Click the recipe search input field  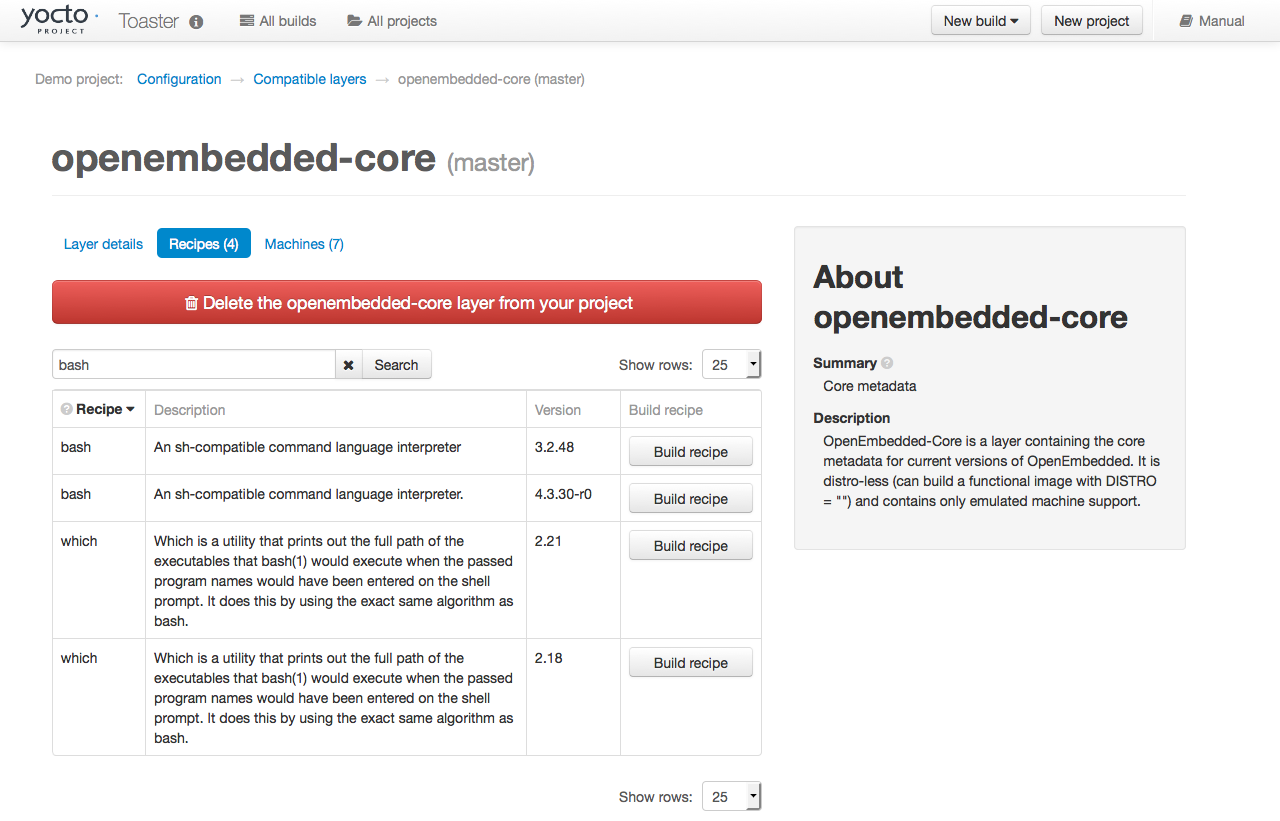click(193, 365)
